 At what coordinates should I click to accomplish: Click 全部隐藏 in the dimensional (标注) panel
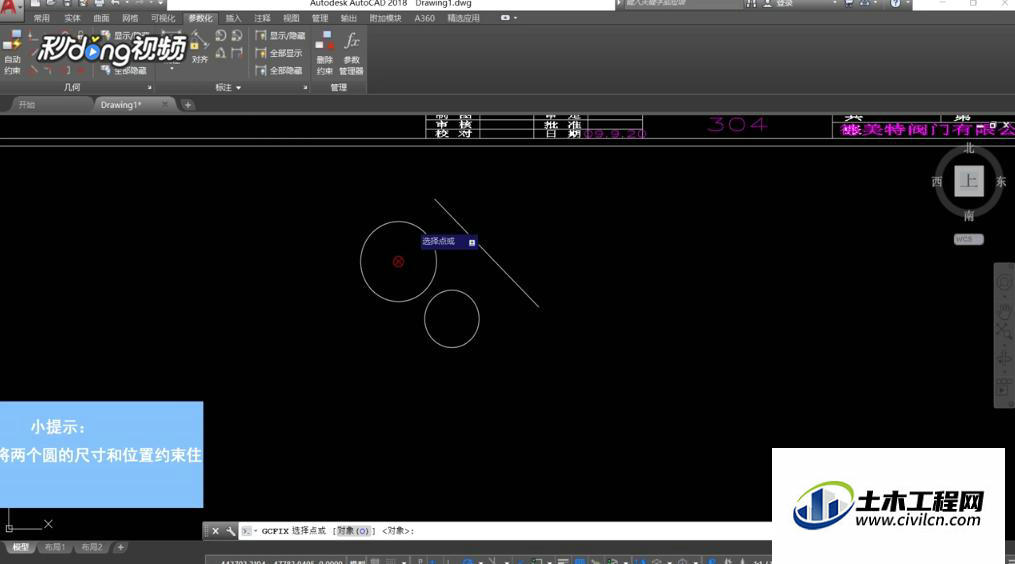click(280, 71)
